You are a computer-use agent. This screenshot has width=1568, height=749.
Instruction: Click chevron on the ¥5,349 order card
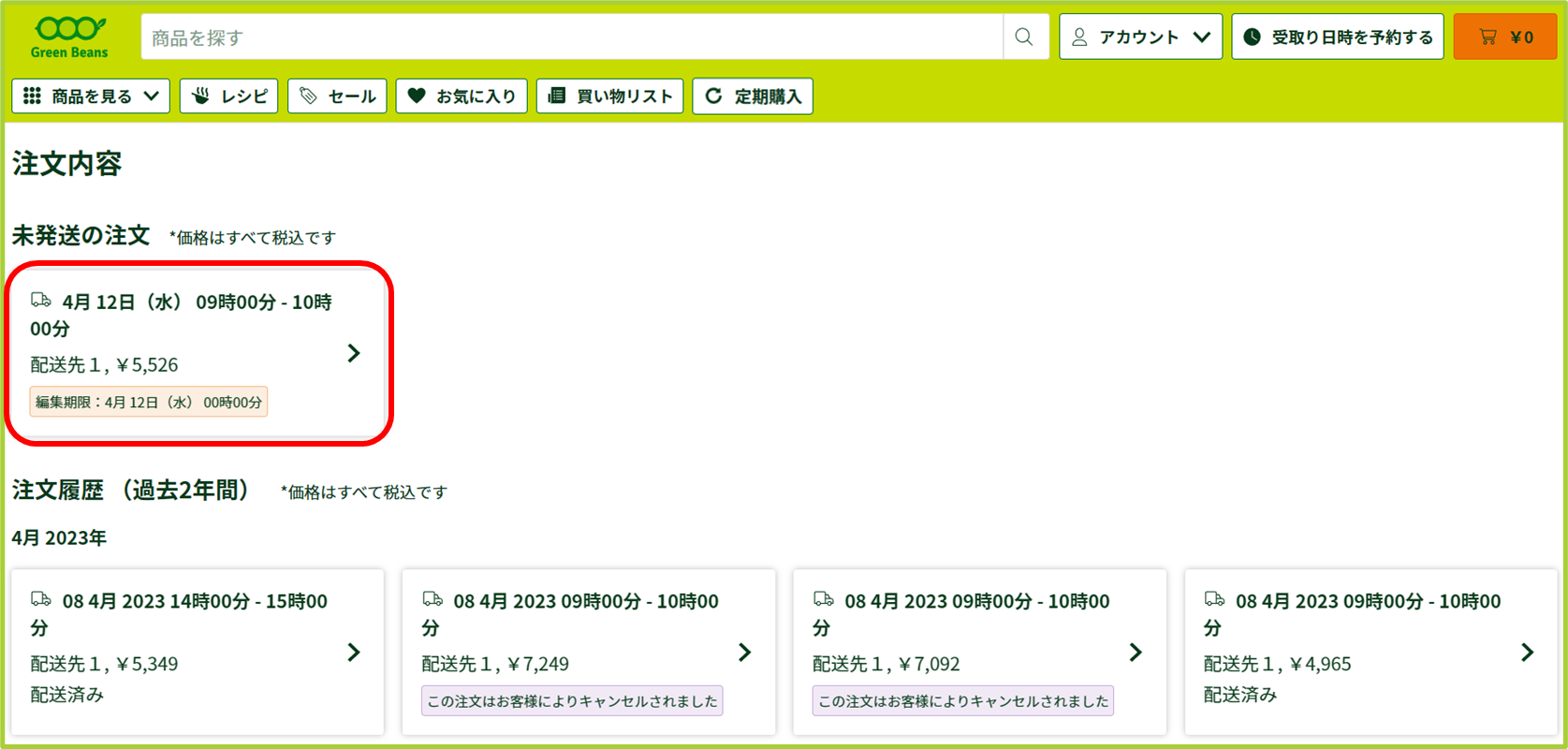point(354,653)
